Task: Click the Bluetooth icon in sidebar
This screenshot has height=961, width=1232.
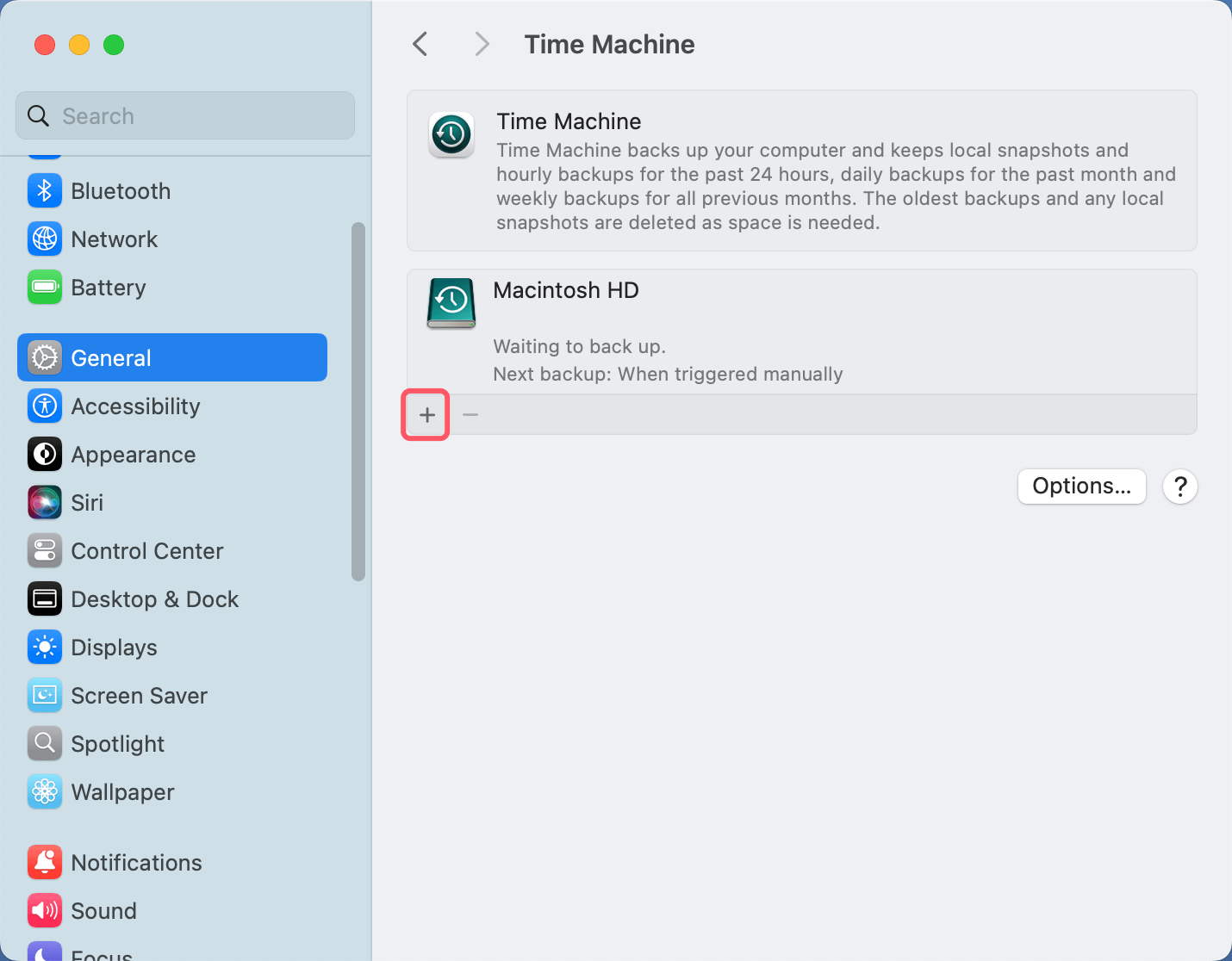Action: [45, 191]
